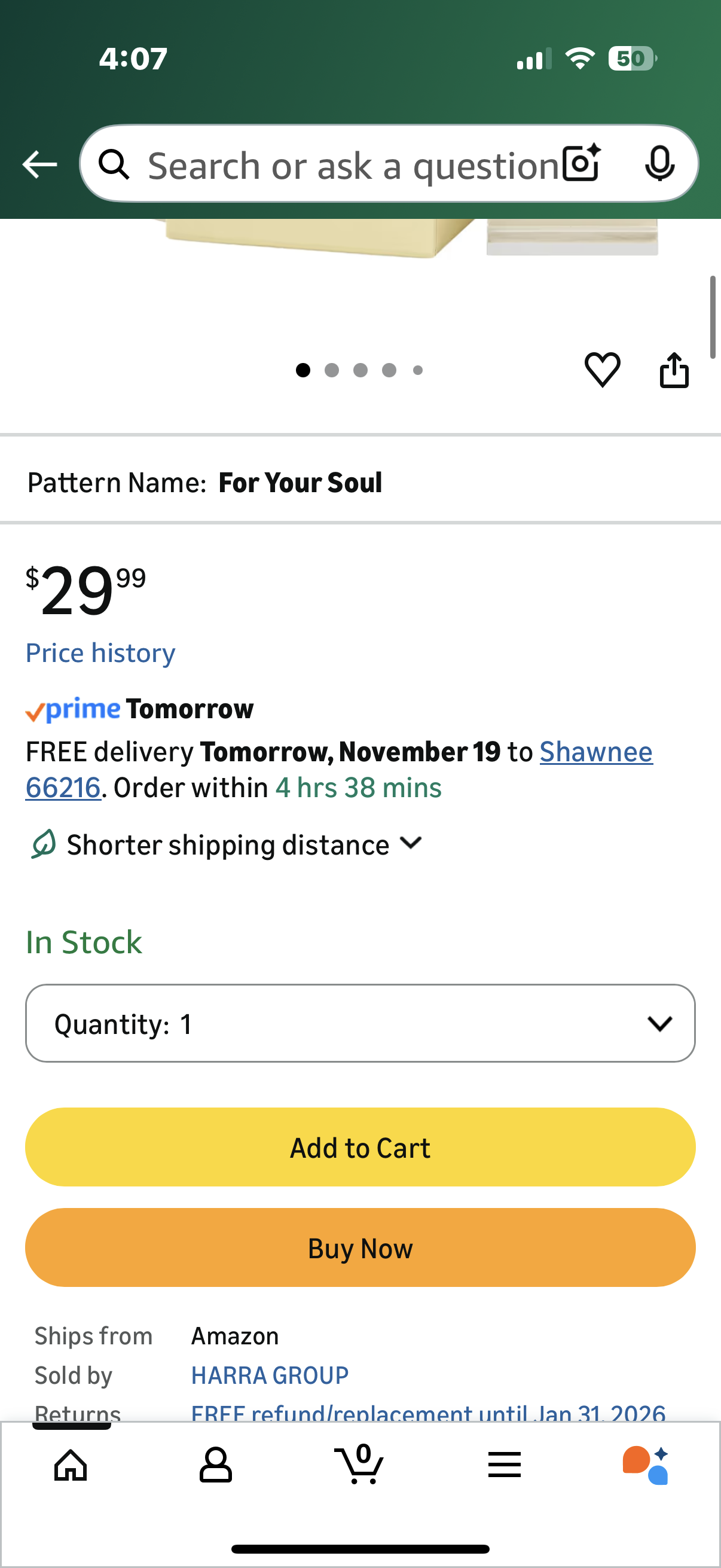Tap the back arrow icon
The height and width of the screenshot is (1568, 721).
pyautogui.click(x=39, y=164)
